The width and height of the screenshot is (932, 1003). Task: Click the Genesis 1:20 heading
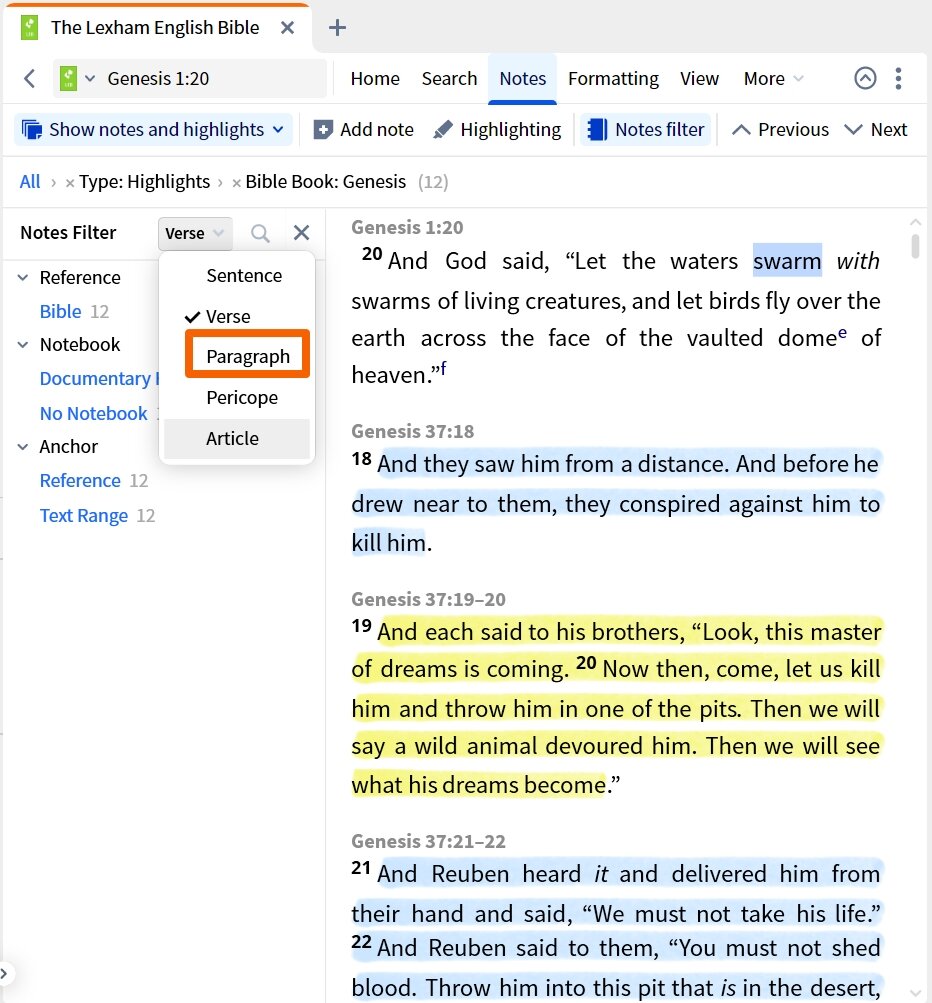tap(407, 227)
